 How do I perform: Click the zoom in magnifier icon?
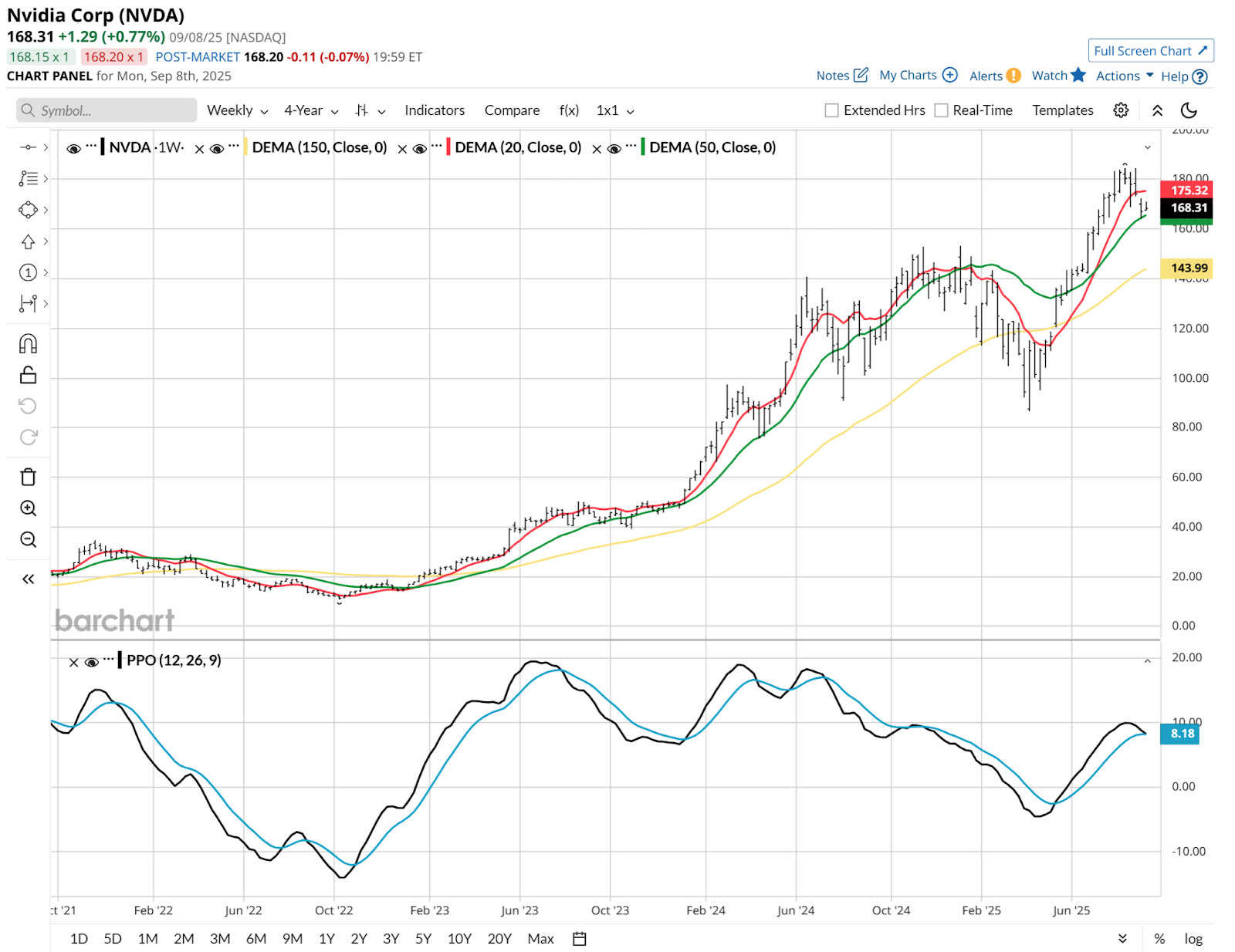(x=28, y=508)
